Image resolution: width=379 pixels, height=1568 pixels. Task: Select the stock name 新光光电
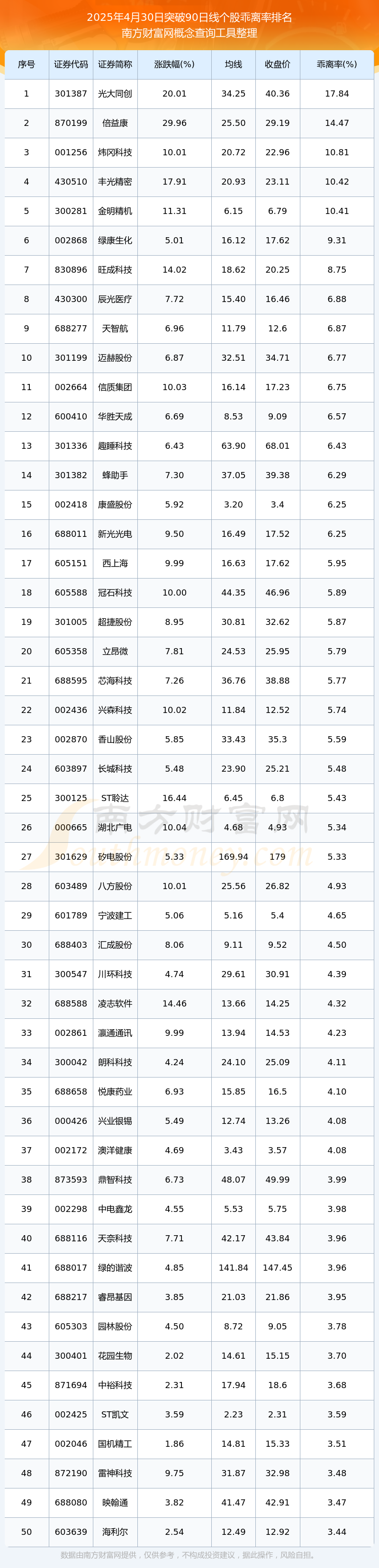115,534
